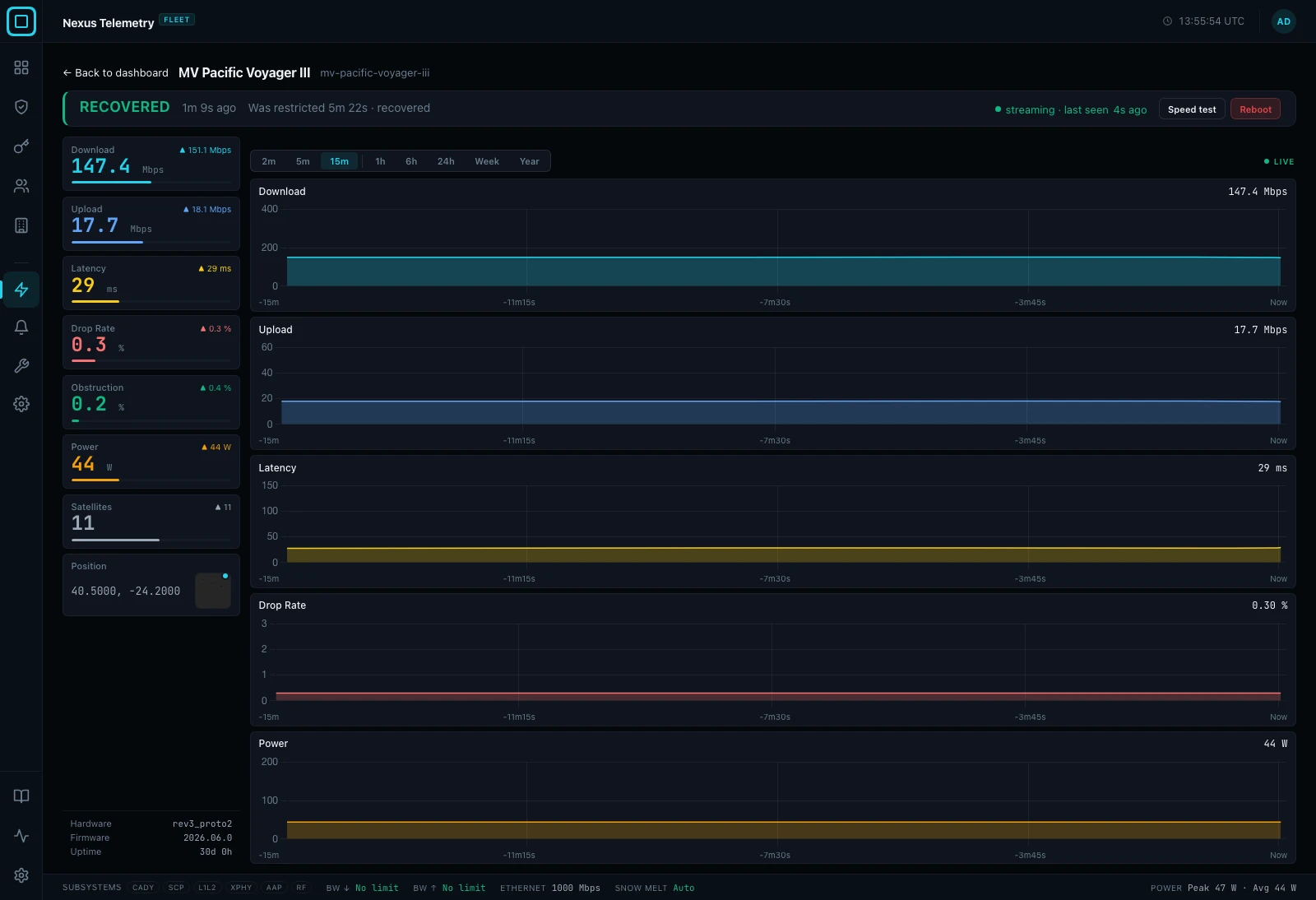Click the Latency chart area
Image resolution: width=1316 pixels, height=900 pixels.
(x=772, y=522)
